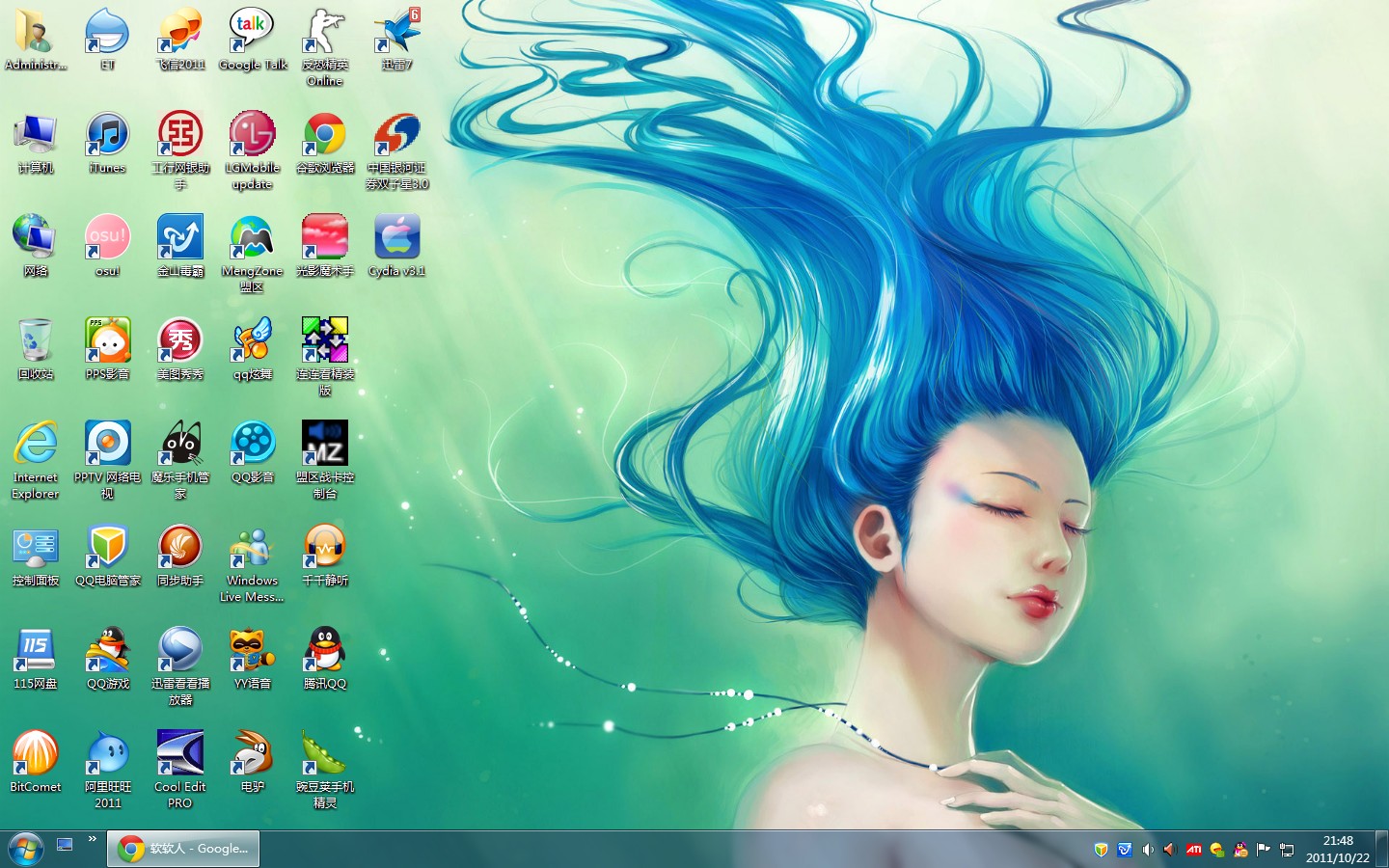This screenshot has height=868, width=1389.
Task: Open QQ游戏 shortcut
Action: point(107,660)
